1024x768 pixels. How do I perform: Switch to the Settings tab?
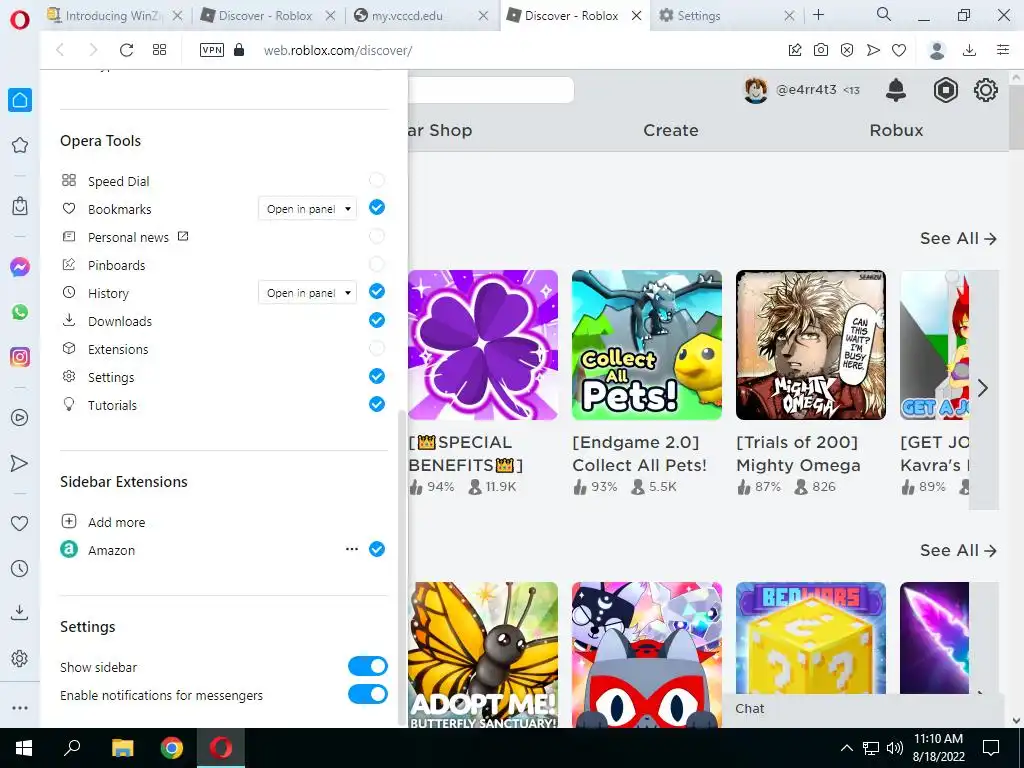(x=724, y=16)
